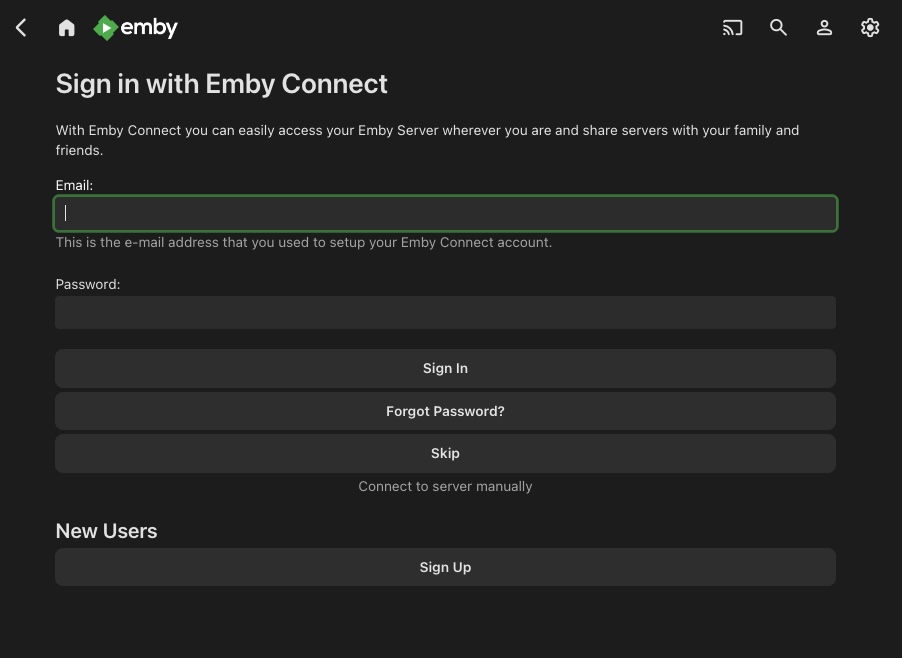
Task: Focus the Password input field
Action: [x=445, y=313]
